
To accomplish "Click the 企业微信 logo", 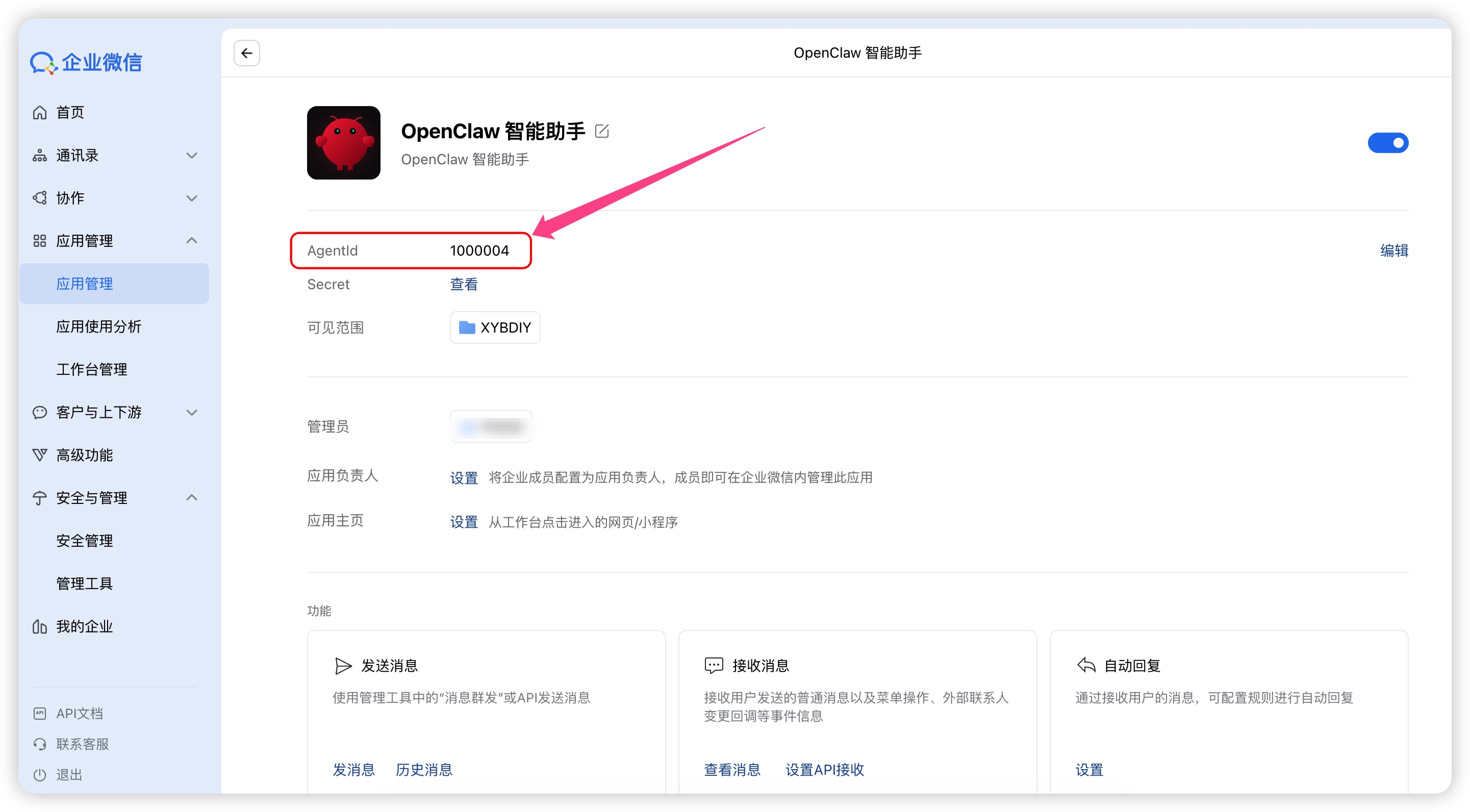I will pyautogui.click(x=86, y=63).
